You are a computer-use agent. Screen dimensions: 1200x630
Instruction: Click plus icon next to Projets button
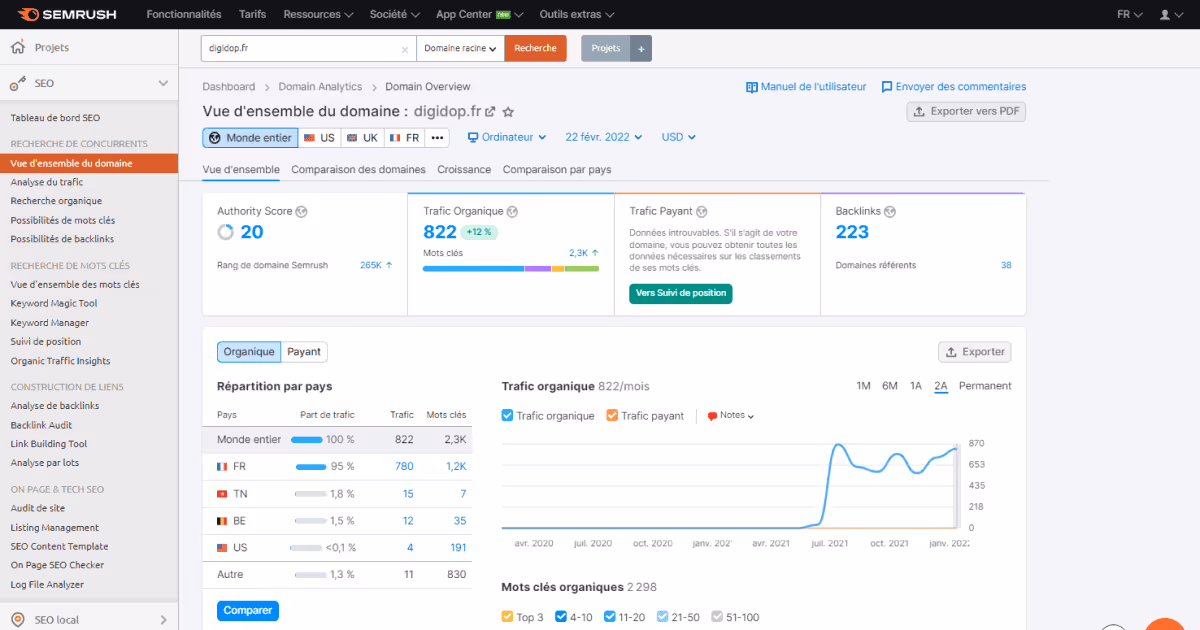click(641, 48)
